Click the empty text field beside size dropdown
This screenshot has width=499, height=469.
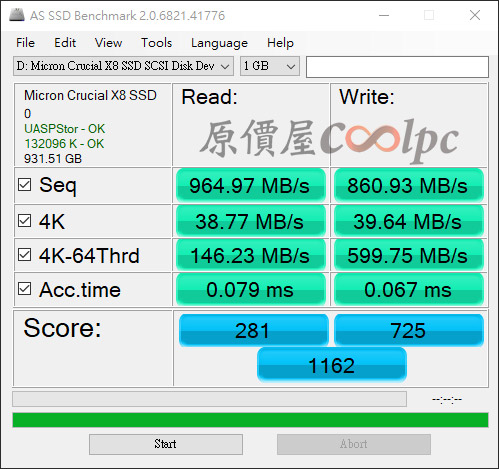coord(397,67)
